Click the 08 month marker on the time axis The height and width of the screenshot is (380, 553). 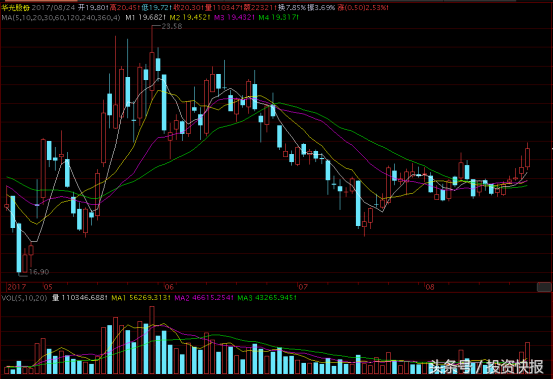point(430,287)
